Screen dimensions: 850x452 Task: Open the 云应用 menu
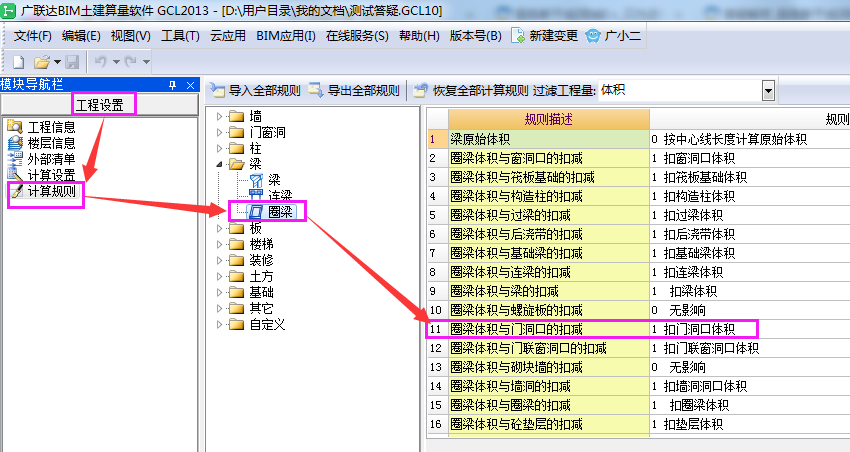(x=228, y=36)
